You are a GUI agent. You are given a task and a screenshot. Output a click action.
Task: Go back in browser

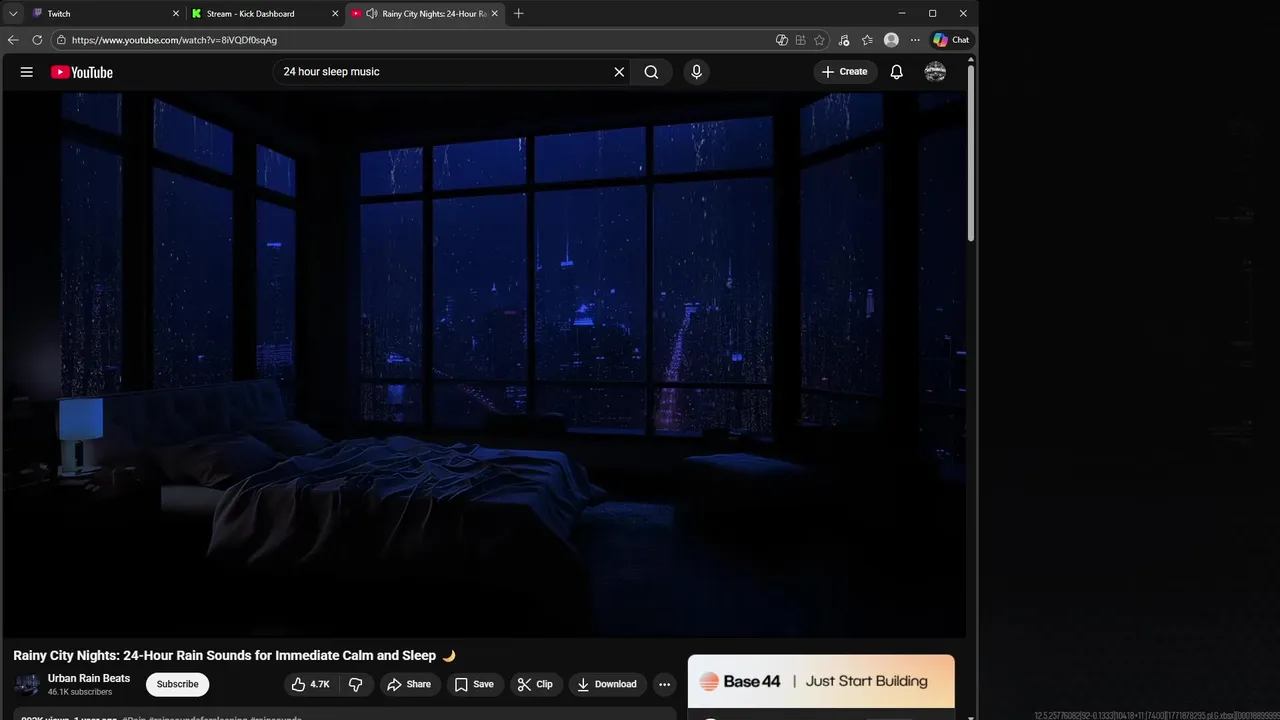[x=13, y=40]
